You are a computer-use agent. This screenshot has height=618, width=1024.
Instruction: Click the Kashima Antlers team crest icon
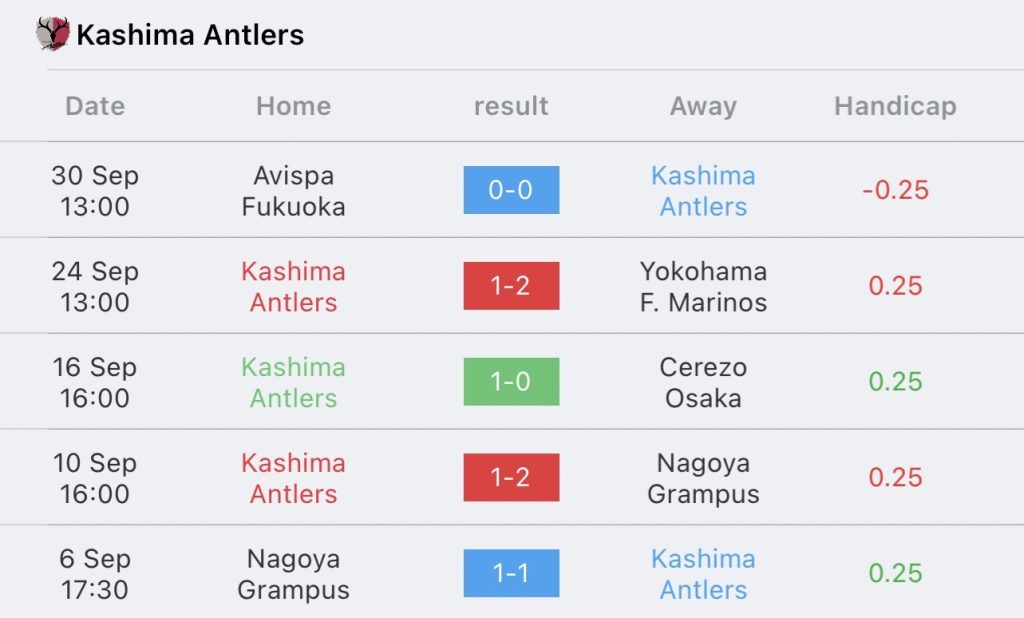point(53,33)
